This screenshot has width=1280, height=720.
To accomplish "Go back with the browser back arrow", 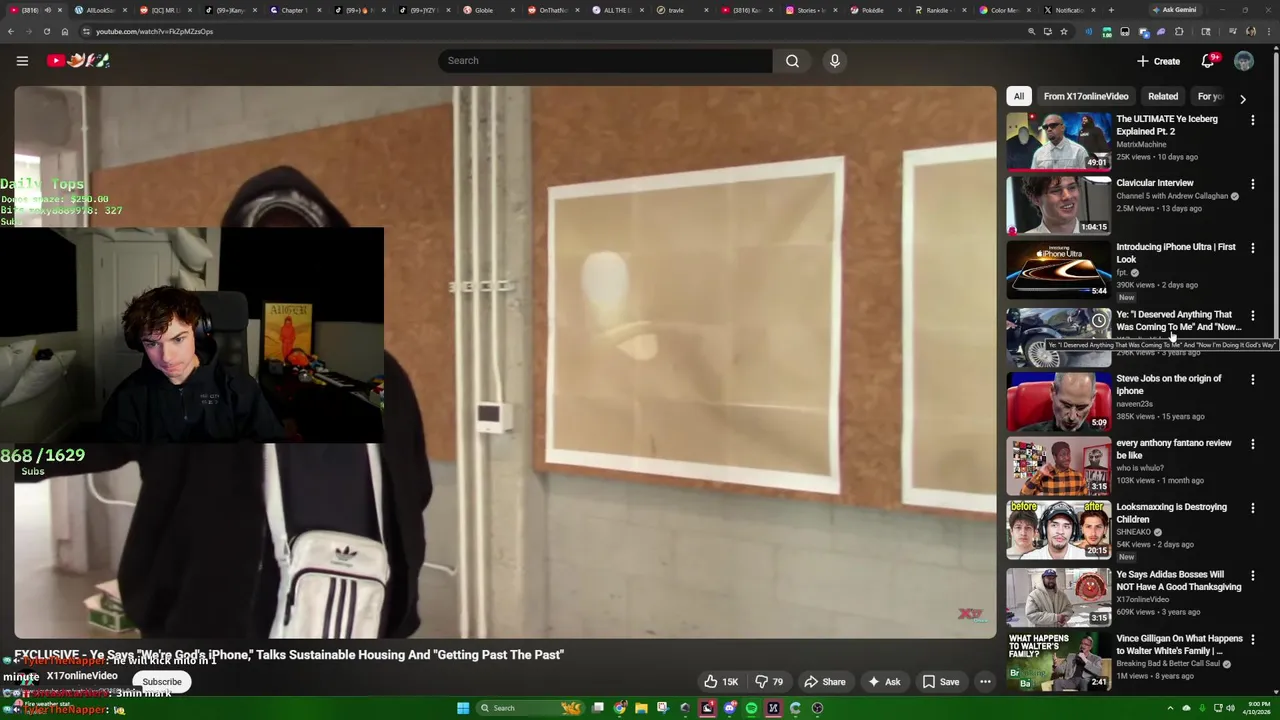I will click(11, 31).
